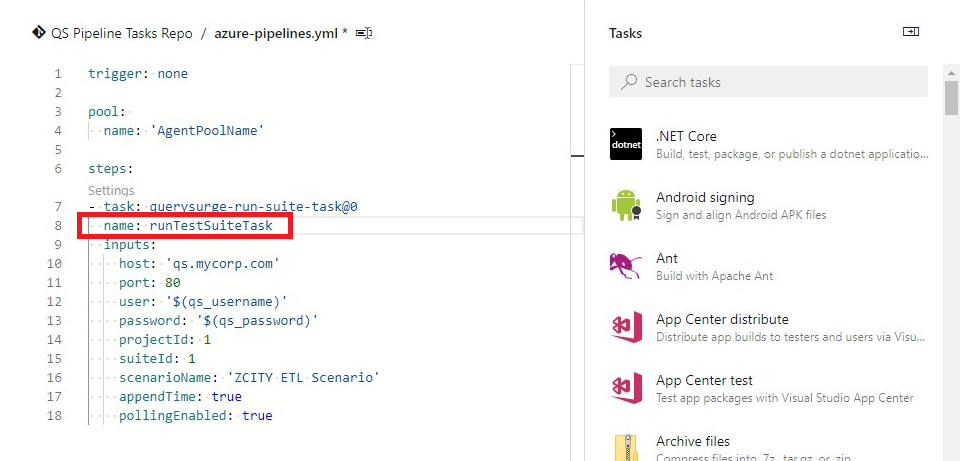Click the 'steps:' line
This screenshot has height=461, width=960.
click(110, 168)
